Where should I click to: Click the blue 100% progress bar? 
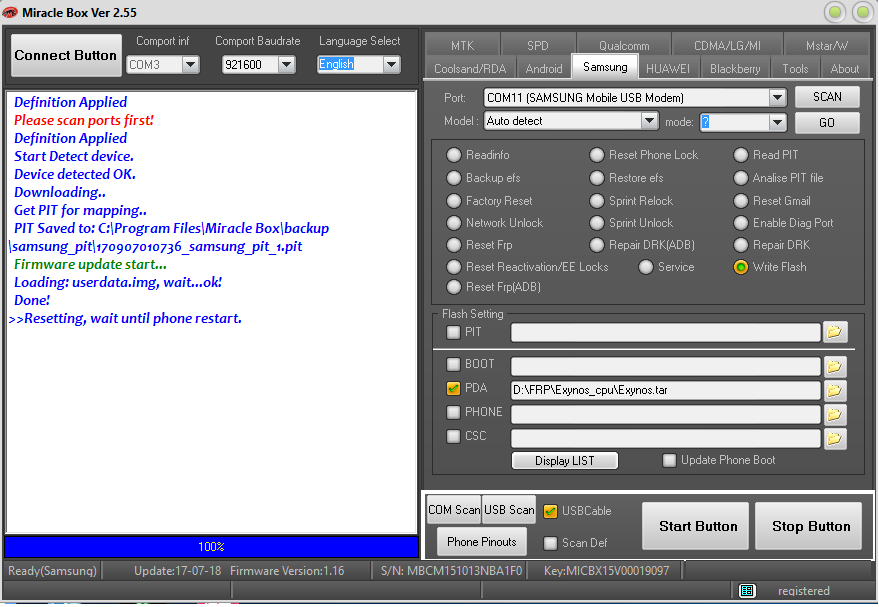click(211, 546)
